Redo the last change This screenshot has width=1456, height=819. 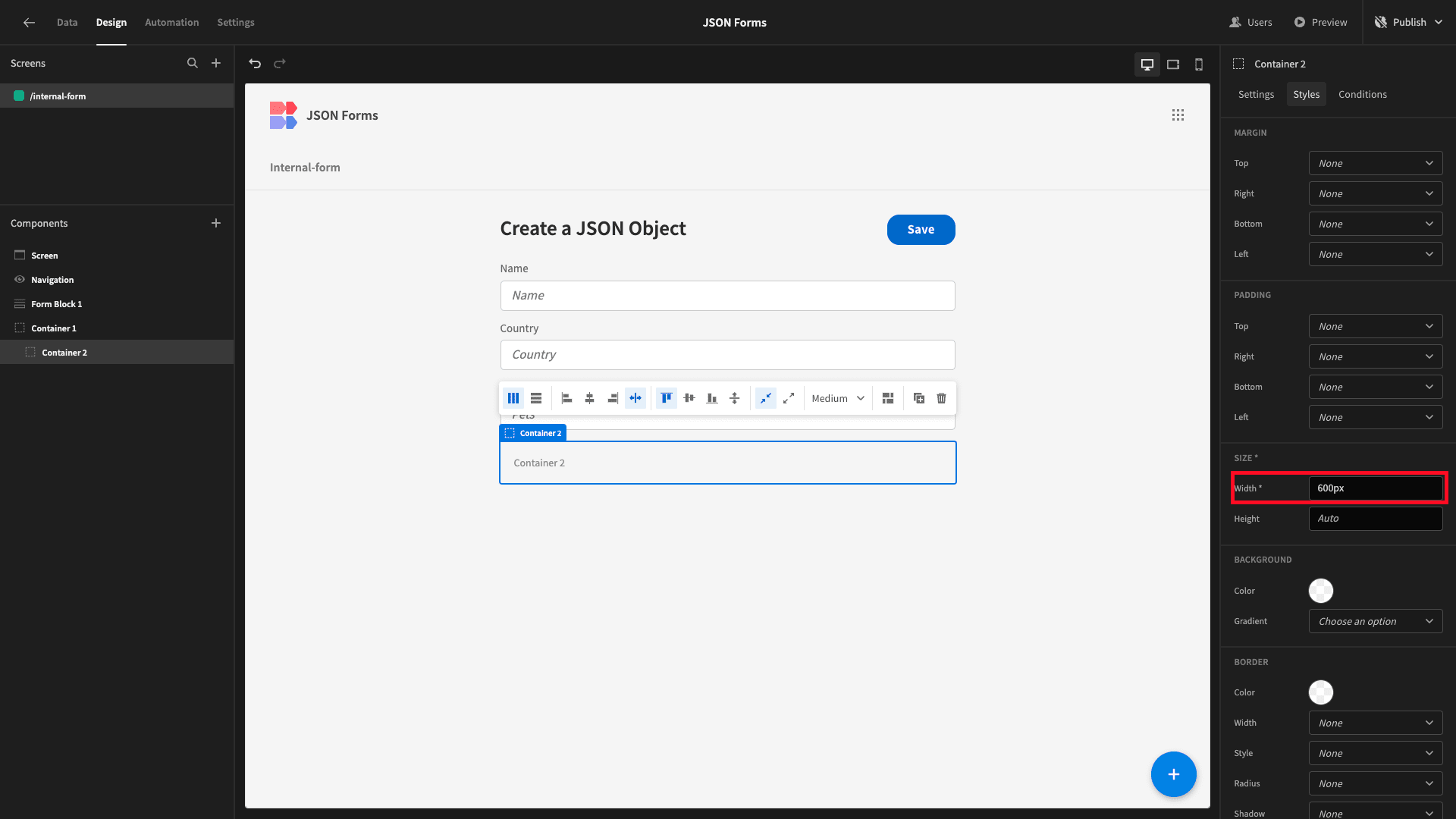pyautogui.click(x=280, y=64)
